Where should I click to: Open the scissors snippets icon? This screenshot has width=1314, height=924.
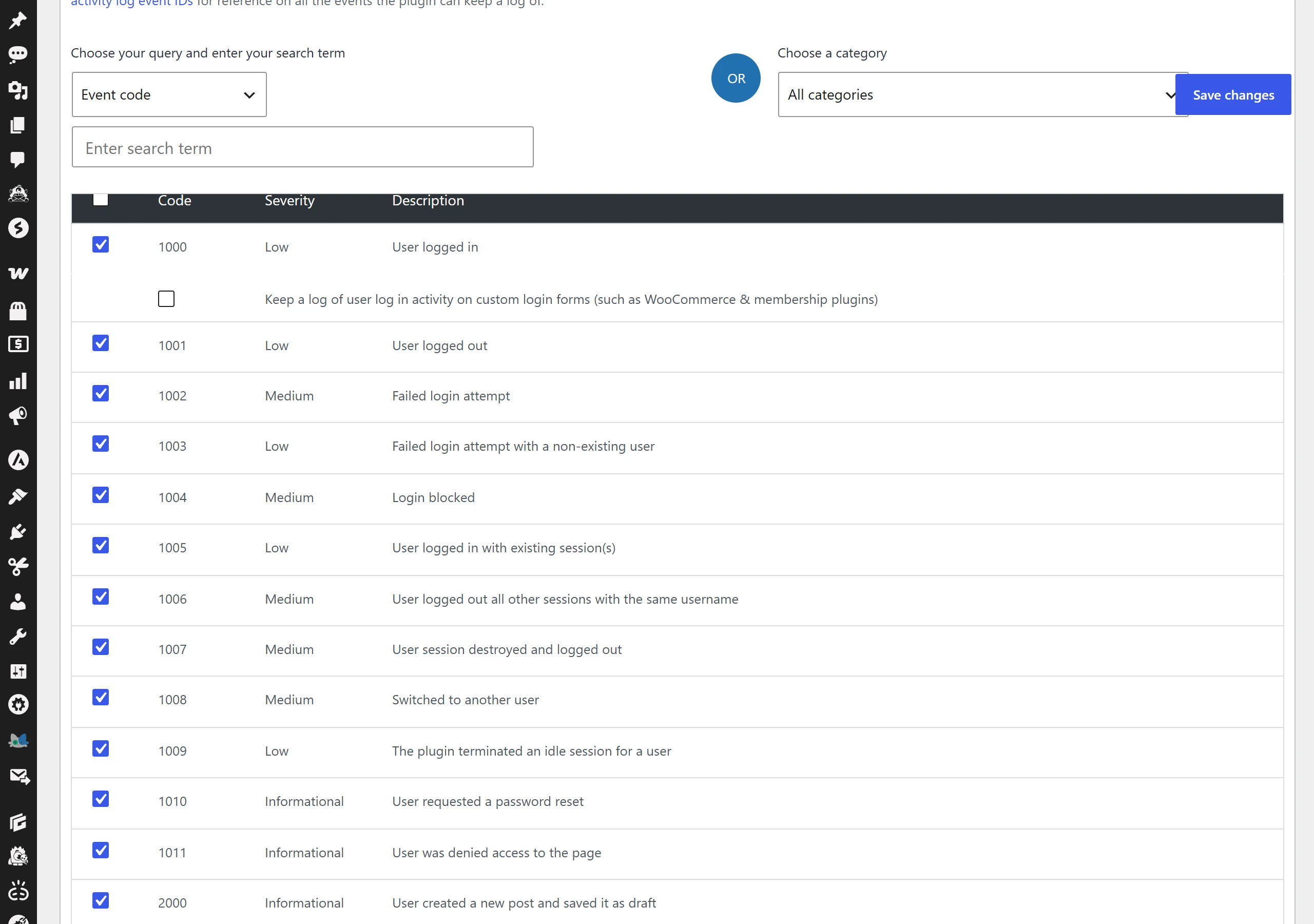pos(18,567)
